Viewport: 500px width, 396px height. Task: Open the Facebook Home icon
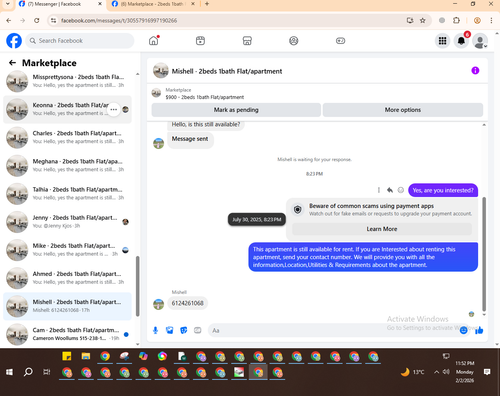point(154,41)
